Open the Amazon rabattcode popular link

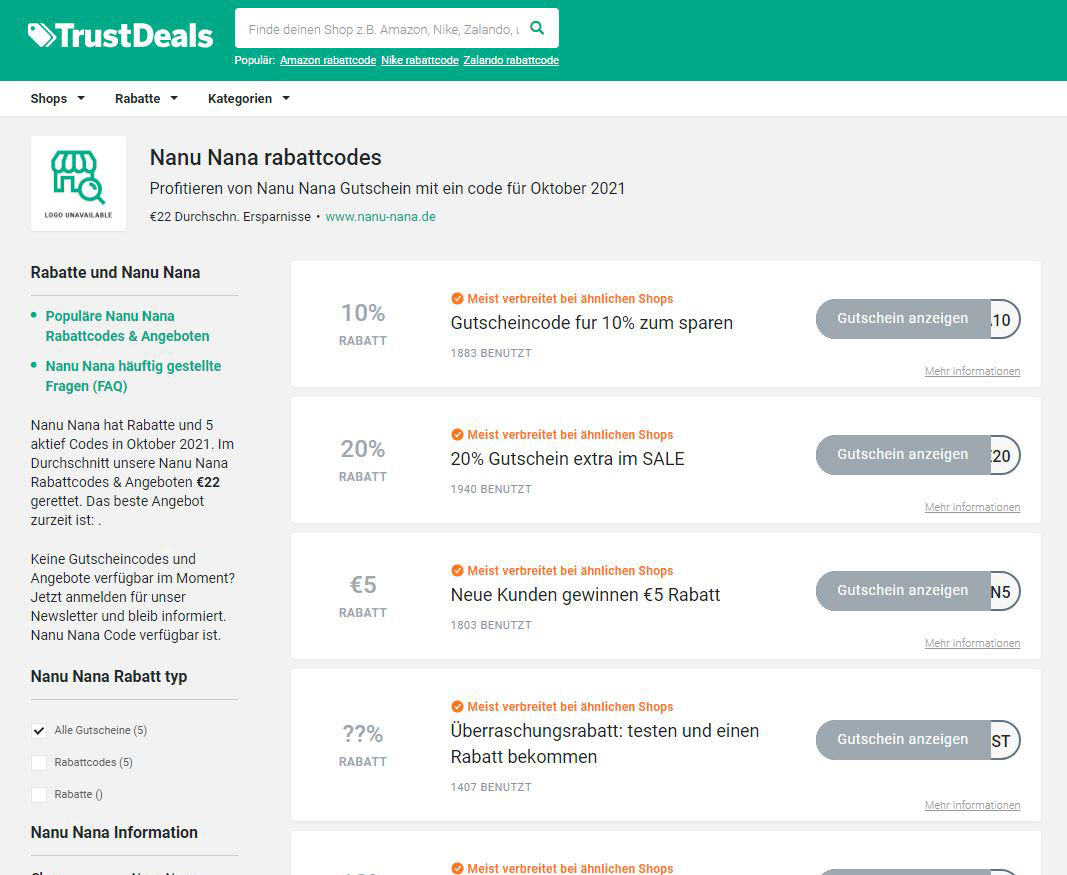click(328, 61)
